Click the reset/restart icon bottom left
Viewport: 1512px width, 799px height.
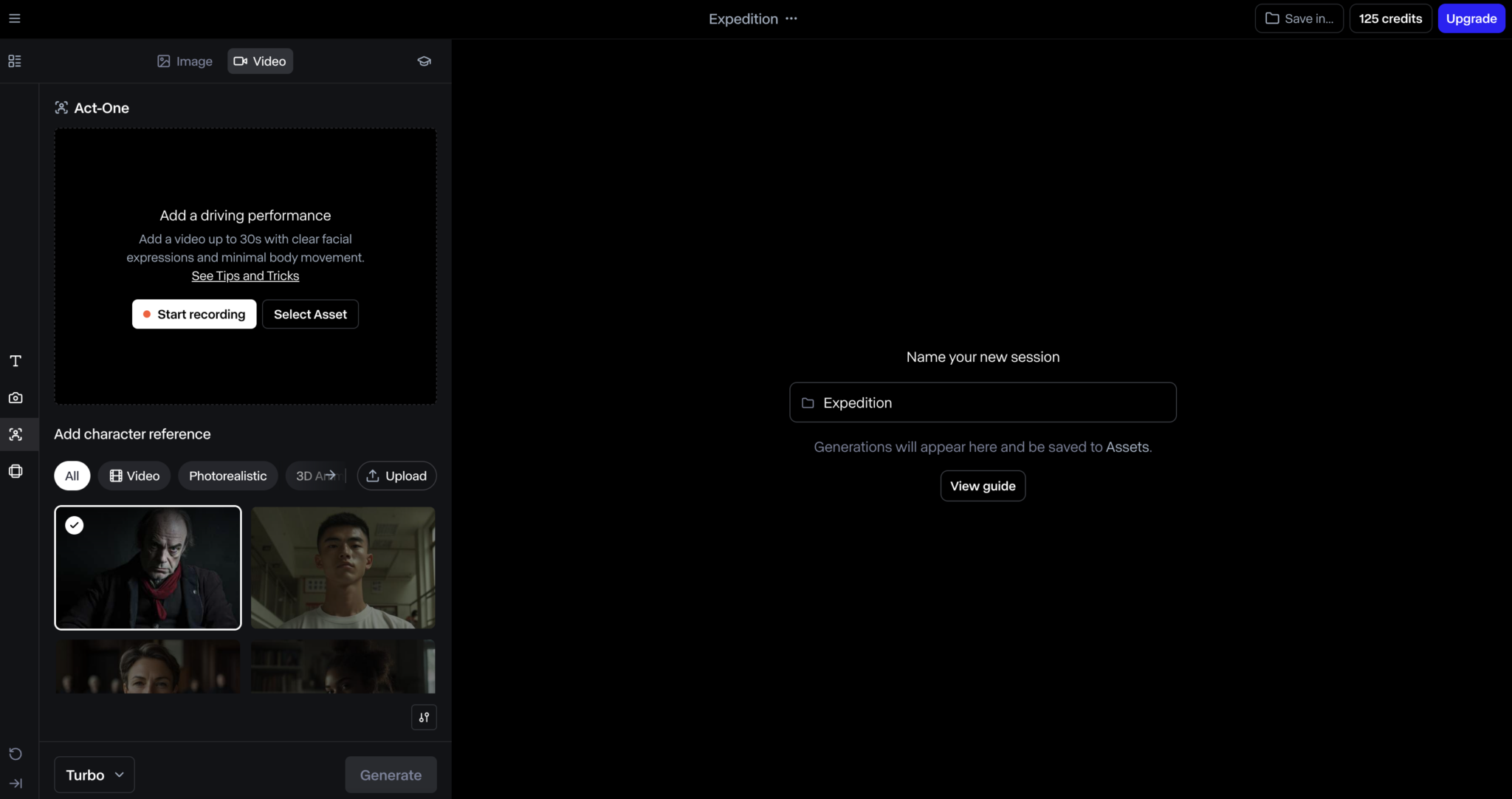pos(15,753)
